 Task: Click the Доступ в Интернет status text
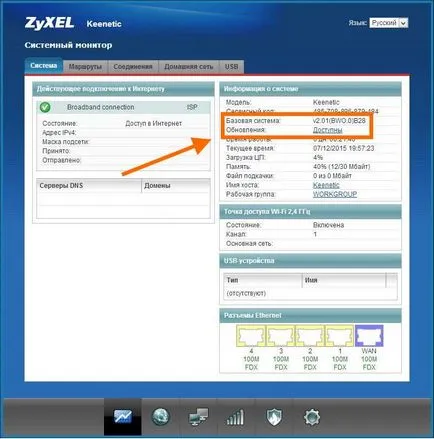click(x=153, y=123)
